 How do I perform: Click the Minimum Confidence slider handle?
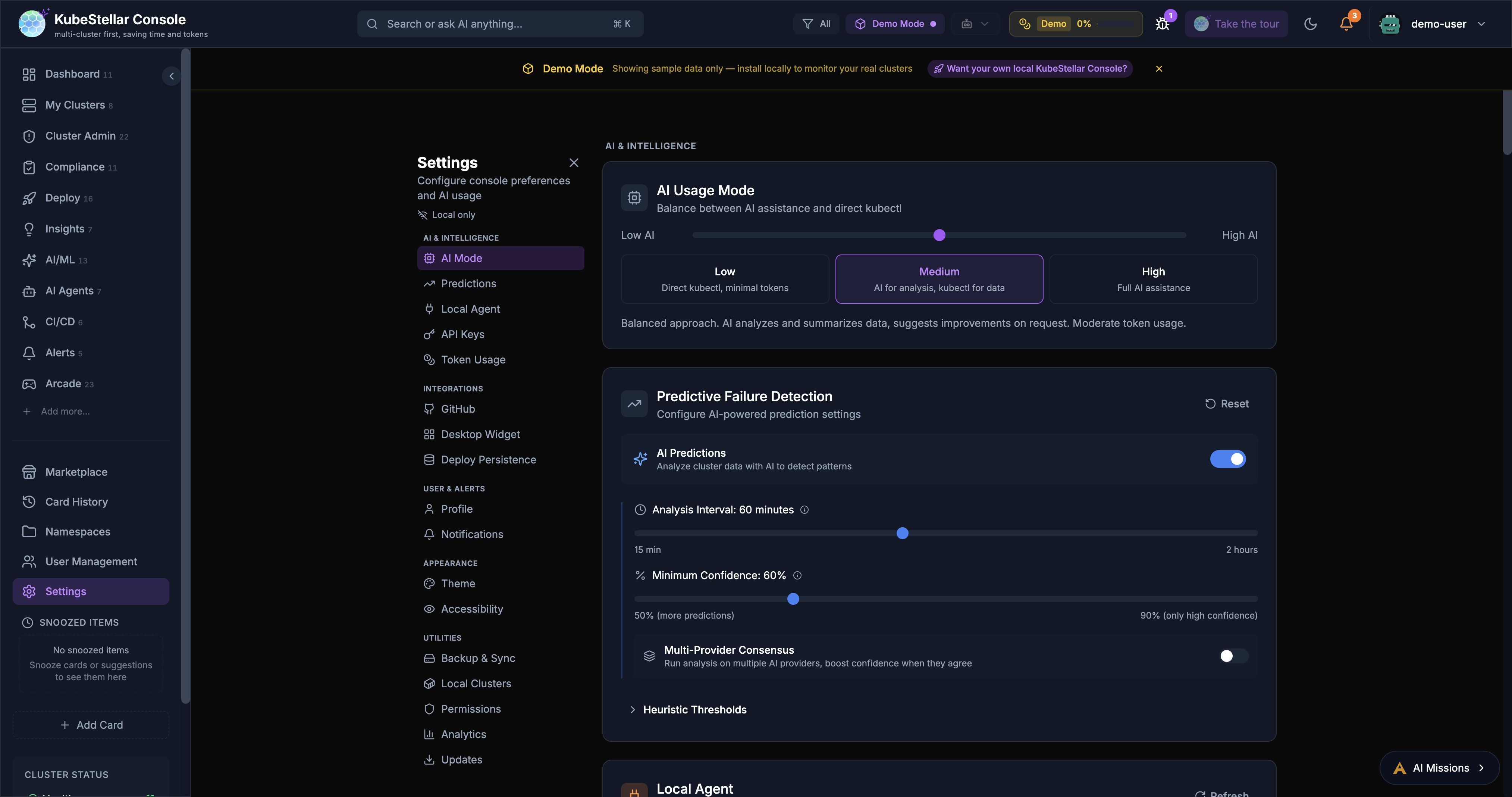coord(793,599)
